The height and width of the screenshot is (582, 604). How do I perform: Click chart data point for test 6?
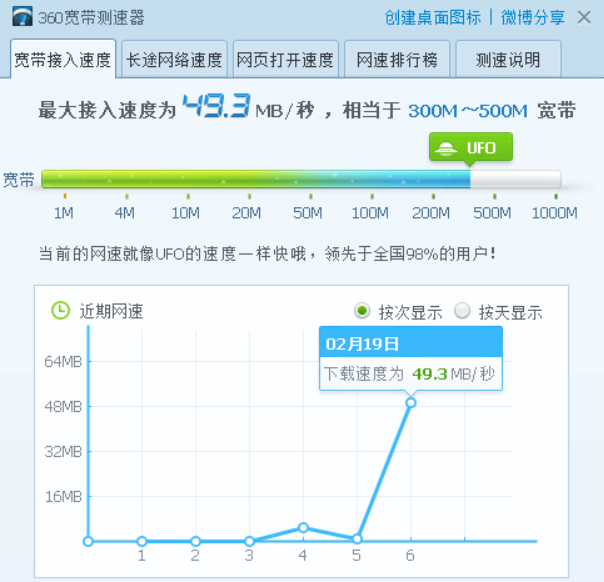point(411,403)
